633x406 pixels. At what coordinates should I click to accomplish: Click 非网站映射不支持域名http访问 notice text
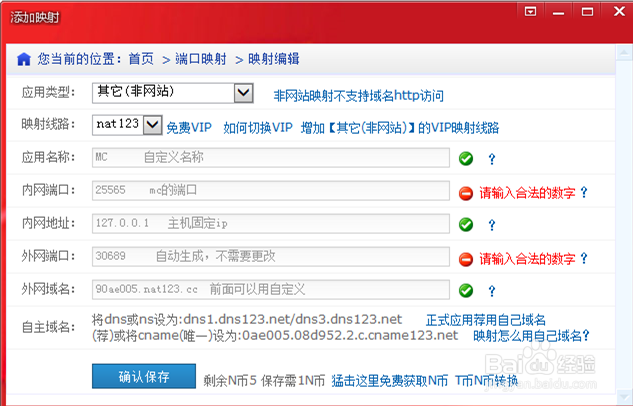click(358, 96)
